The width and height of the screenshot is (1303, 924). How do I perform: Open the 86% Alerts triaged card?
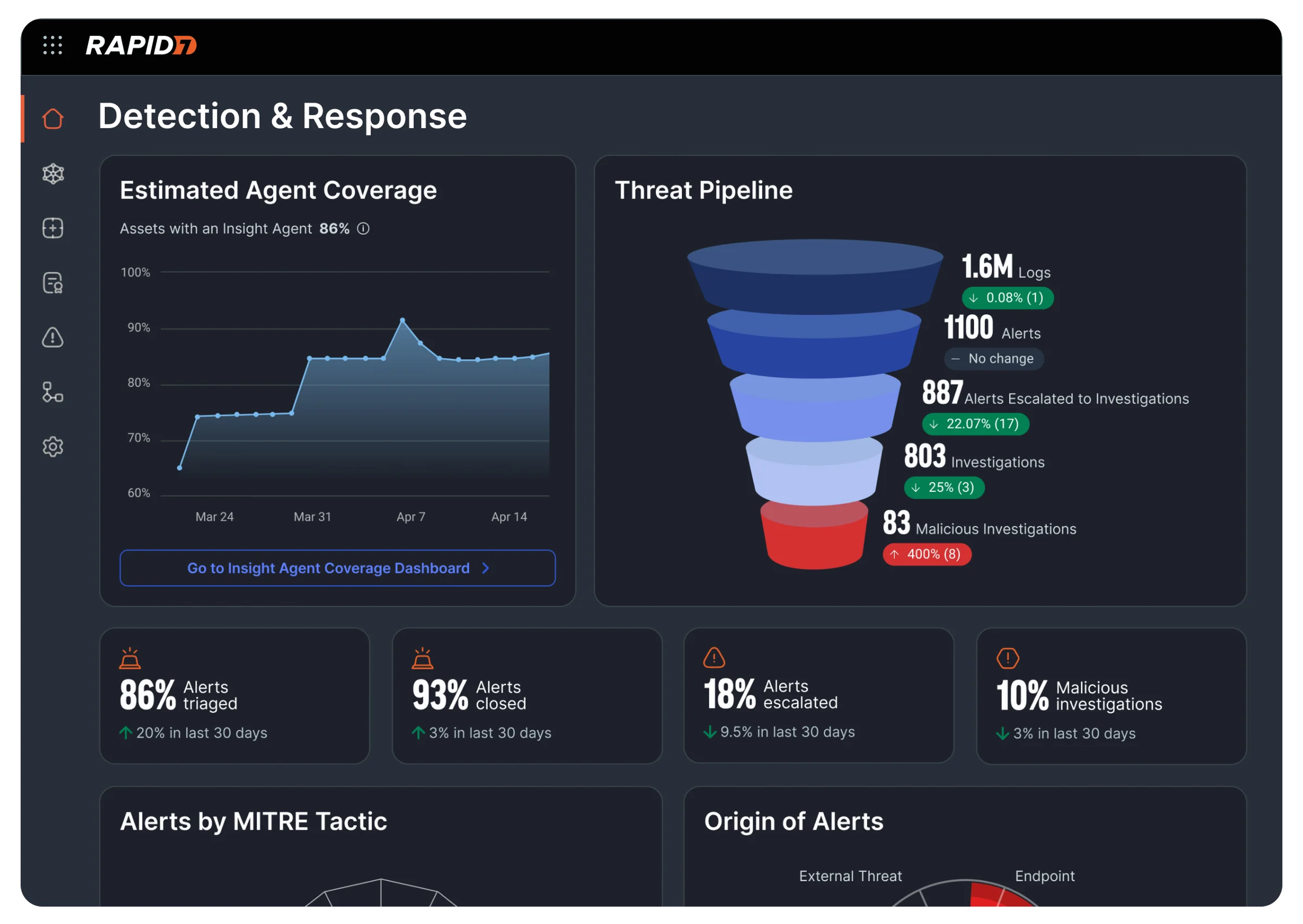click(x=234, y=695)
